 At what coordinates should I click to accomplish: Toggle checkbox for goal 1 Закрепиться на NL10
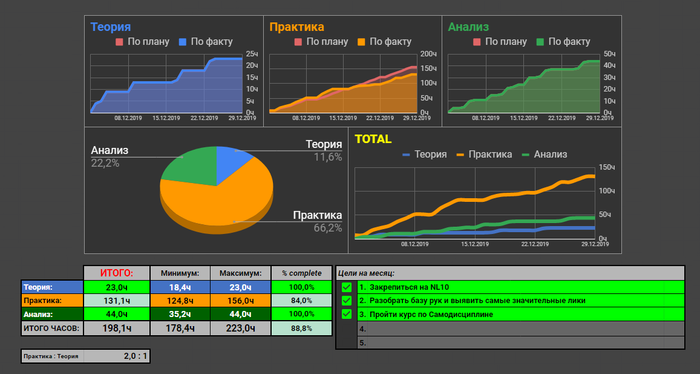346,287
